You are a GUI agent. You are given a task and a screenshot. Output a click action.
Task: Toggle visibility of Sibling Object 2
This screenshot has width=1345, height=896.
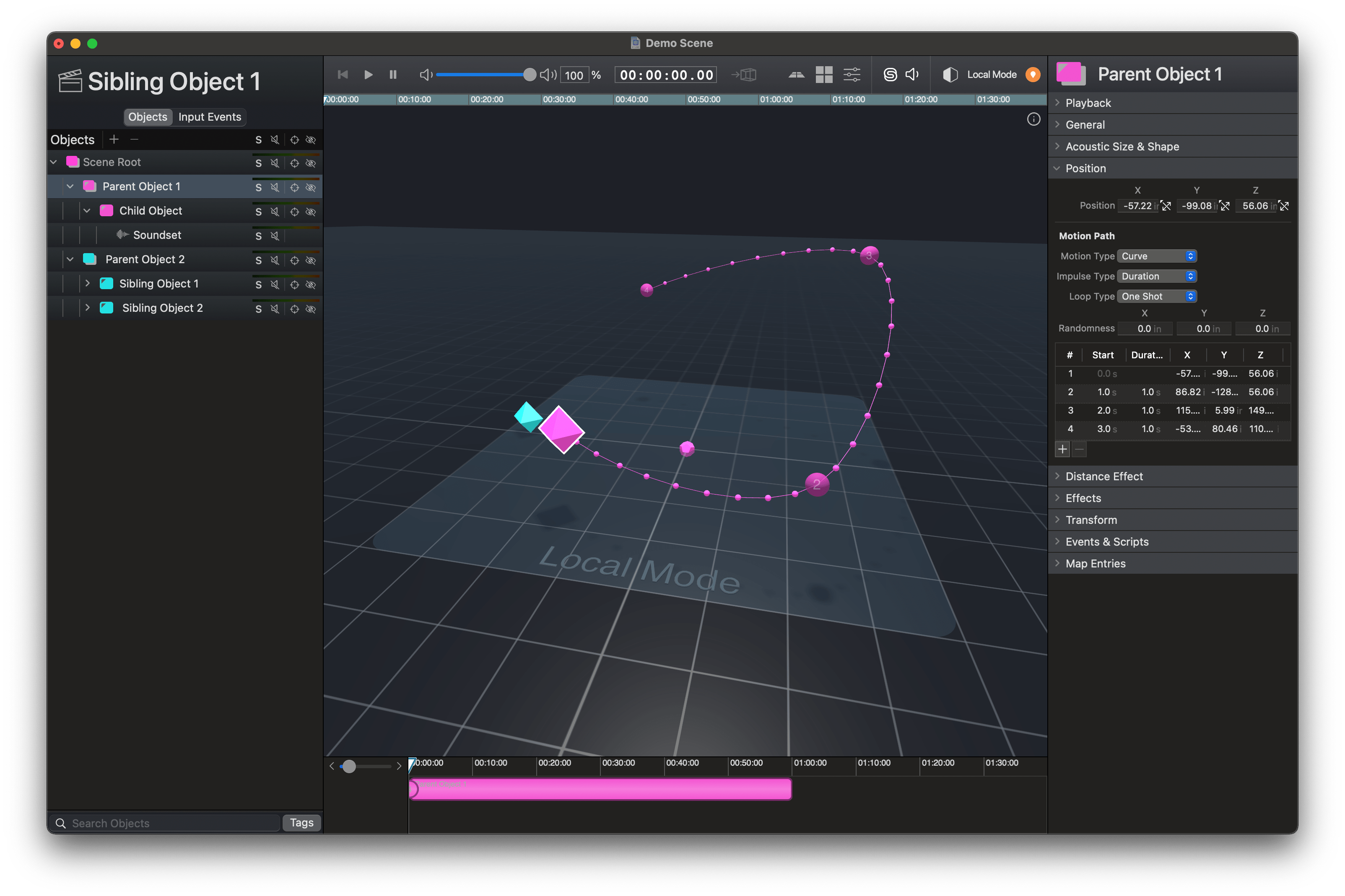[x=312, y=308]
